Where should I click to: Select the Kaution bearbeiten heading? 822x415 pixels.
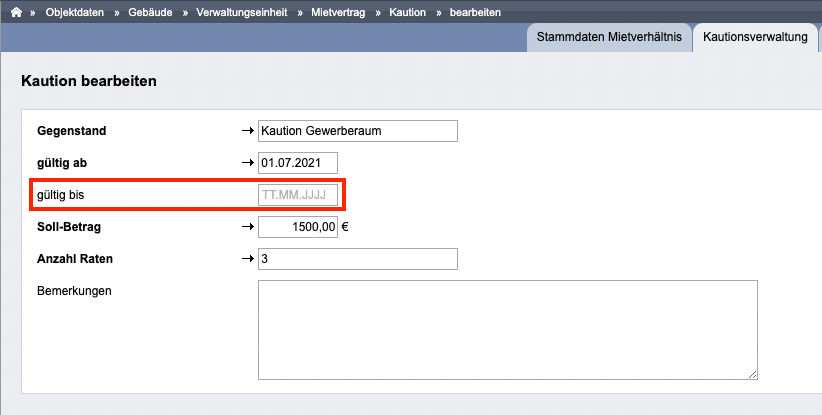click(89, 81)
